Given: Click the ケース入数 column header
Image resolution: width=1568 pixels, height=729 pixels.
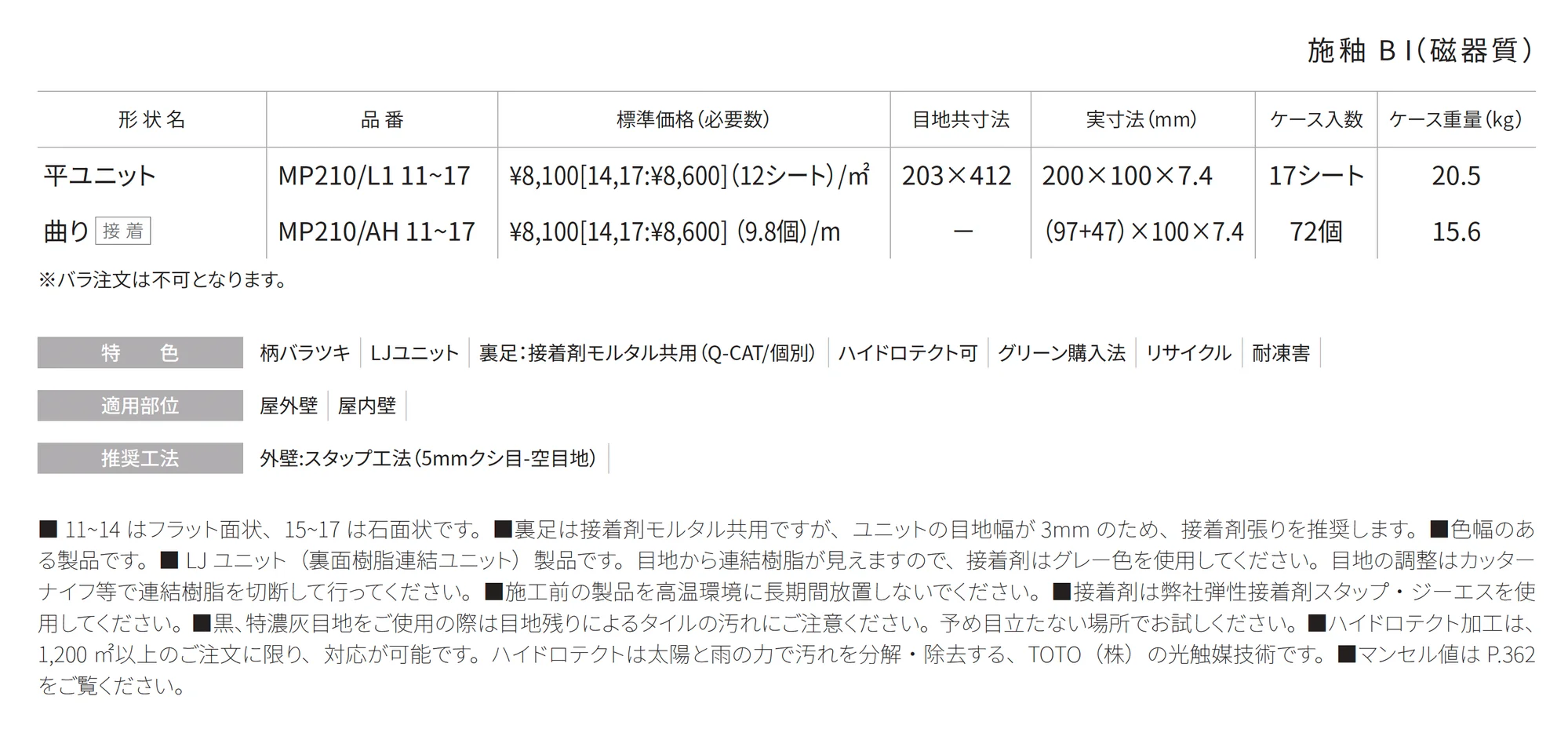Looking at the screenshot, I should point(1316,119).
